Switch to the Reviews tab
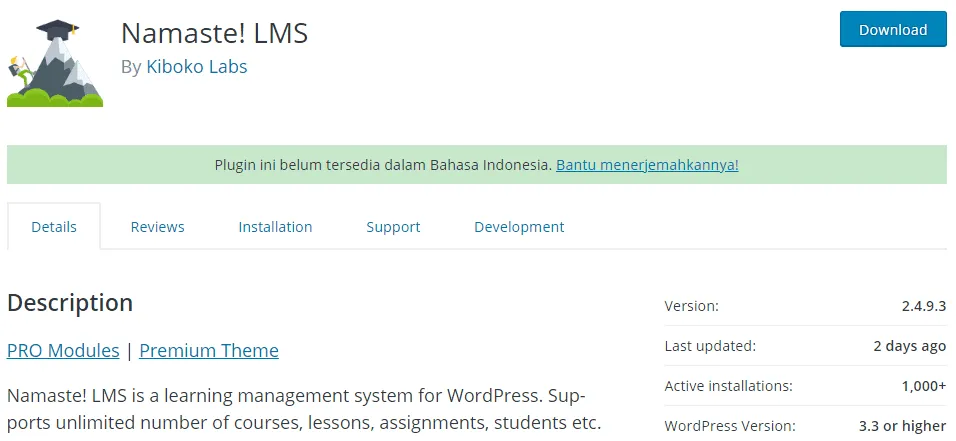The image size is (956, 441). tap(157, 227)
